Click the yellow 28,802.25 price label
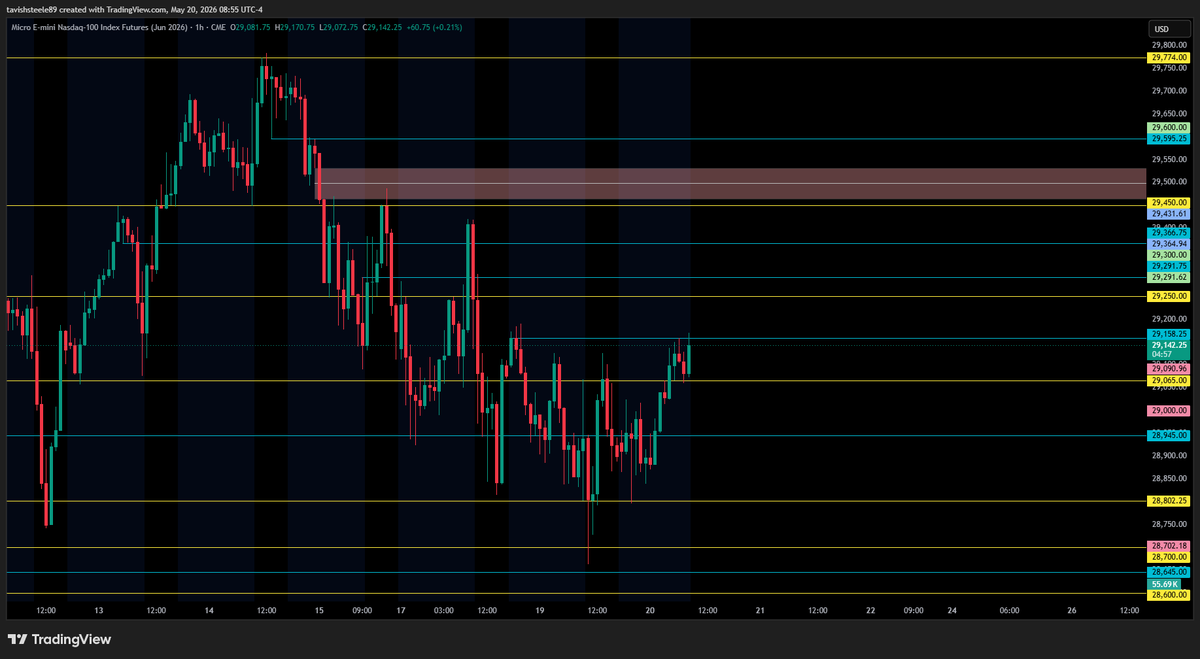Screen dimensions: 1200x659 click(1169, 501)
